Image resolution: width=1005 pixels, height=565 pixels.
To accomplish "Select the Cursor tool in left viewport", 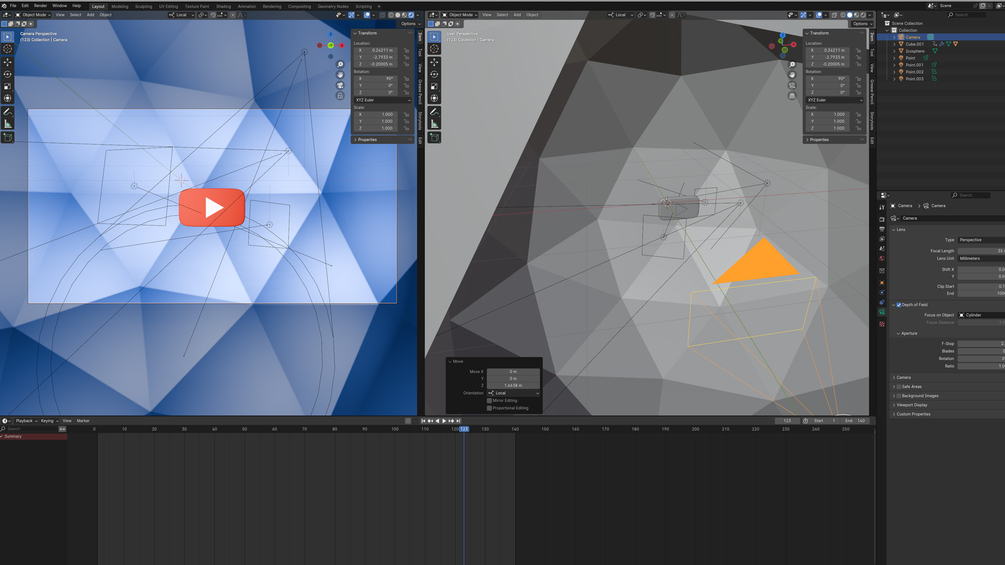I will (x=8, y=49).
